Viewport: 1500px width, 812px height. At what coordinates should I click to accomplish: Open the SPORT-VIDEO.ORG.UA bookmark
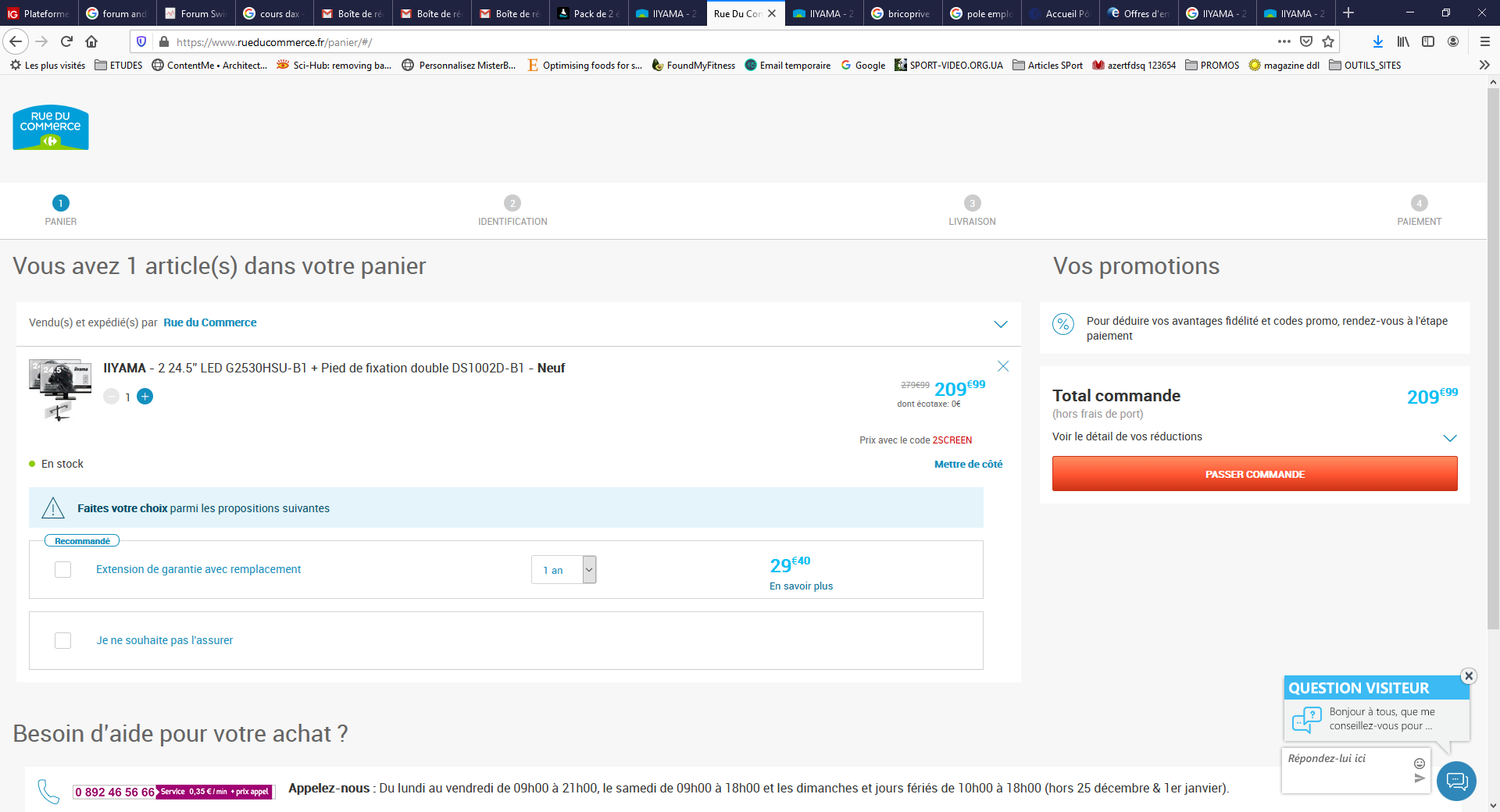click(949, 65)
